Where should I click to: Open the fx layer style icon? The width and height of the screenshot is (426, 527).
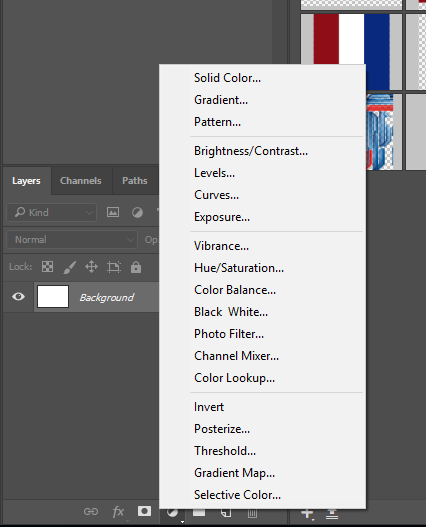pos(118,512)
